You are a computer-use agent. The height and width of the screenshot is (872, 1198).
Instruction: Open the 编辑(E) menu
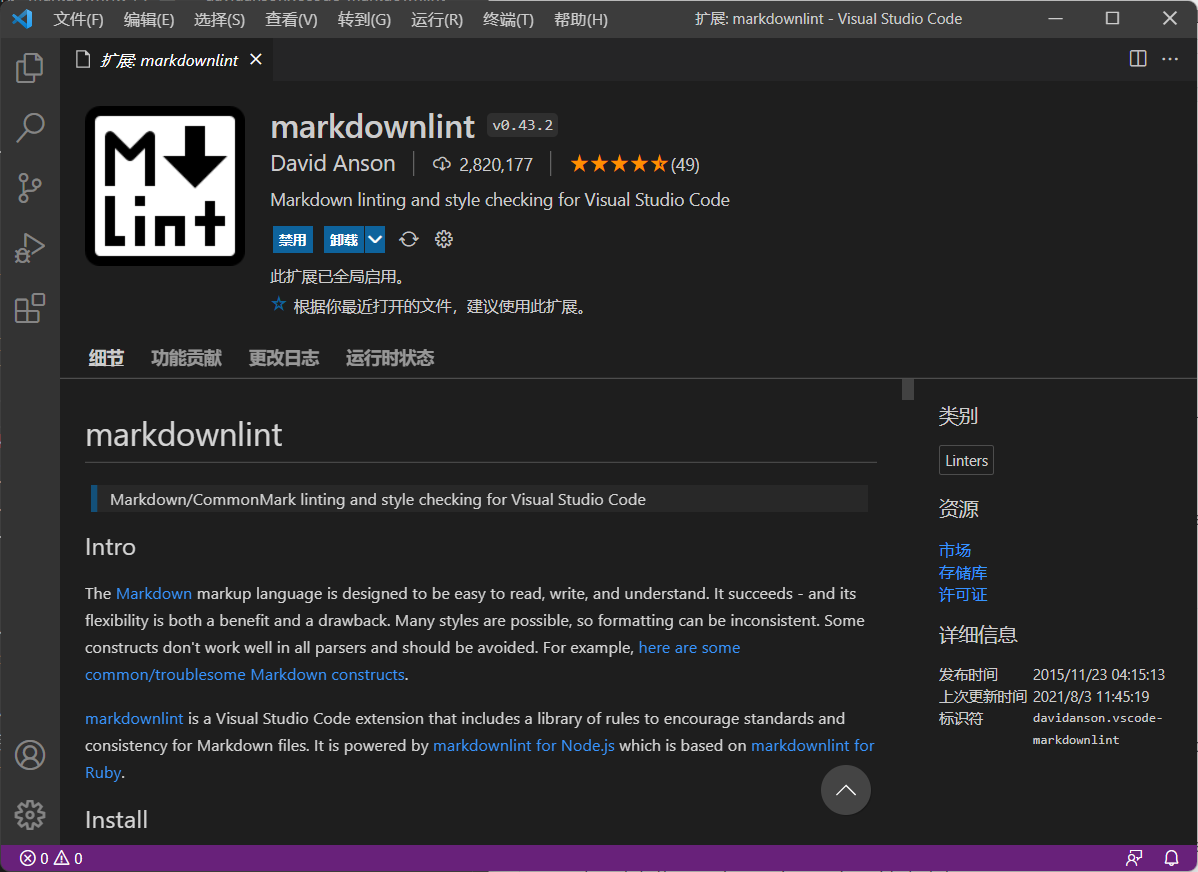(148, 19)
